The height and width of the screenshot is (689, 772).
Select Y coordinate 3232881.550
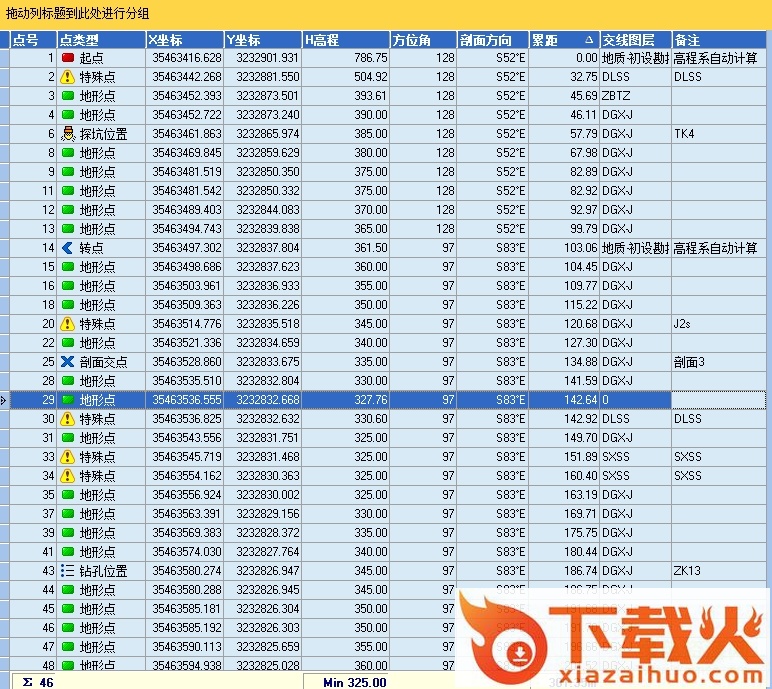263,77
